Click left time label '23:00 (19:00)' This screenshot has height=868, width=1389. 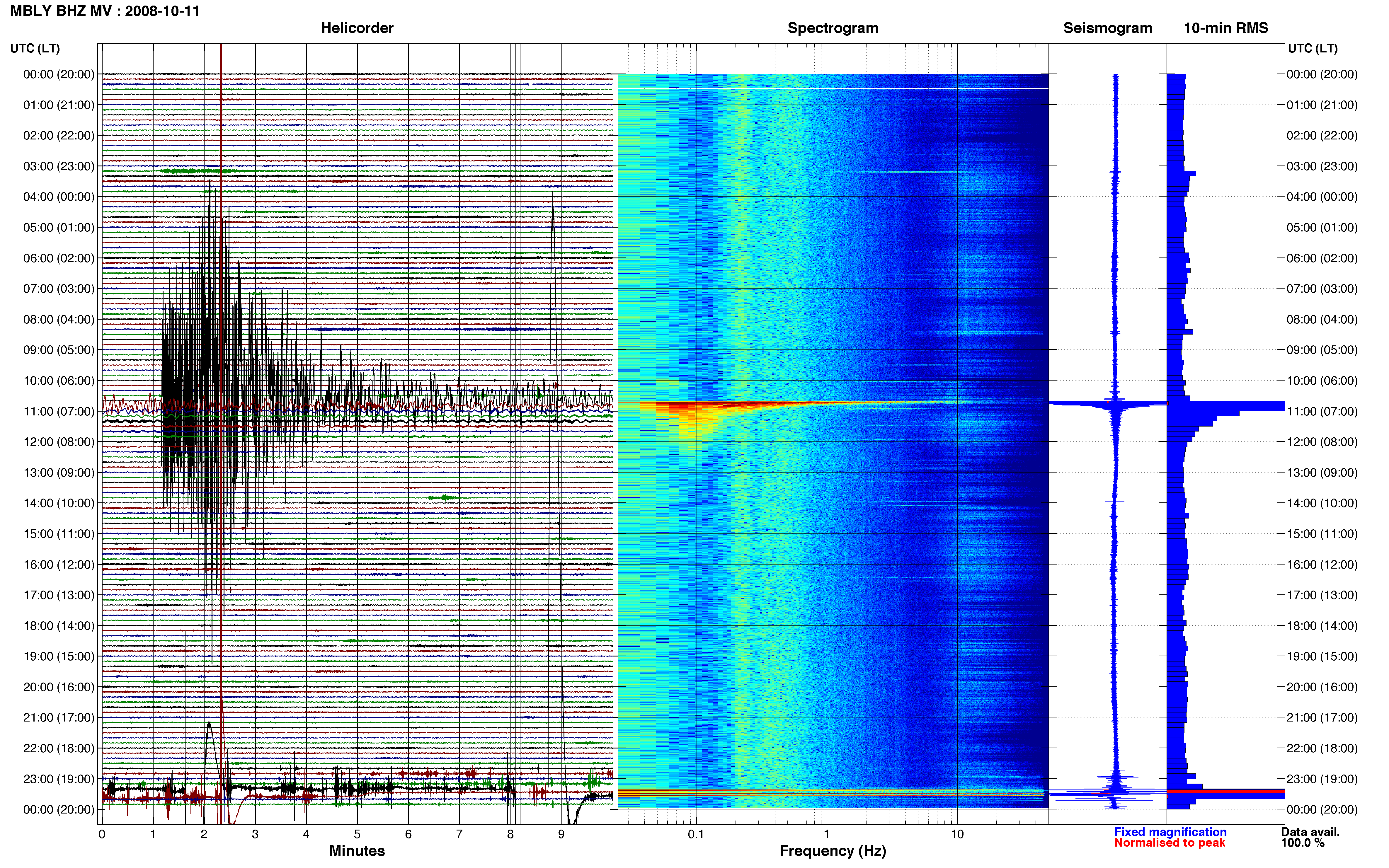pyautogui.click(x=59, y=779)
